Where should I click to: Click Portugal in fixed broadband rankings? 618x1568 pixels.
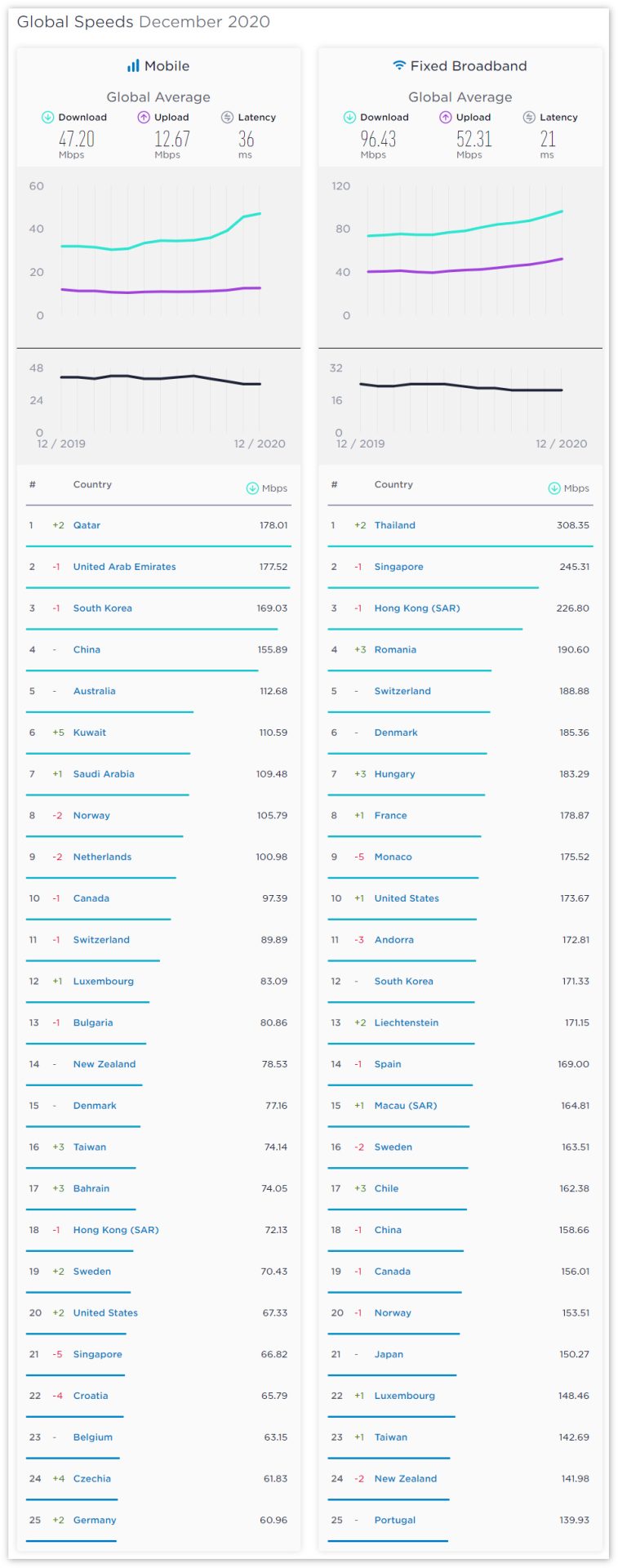pos(395,1520)
